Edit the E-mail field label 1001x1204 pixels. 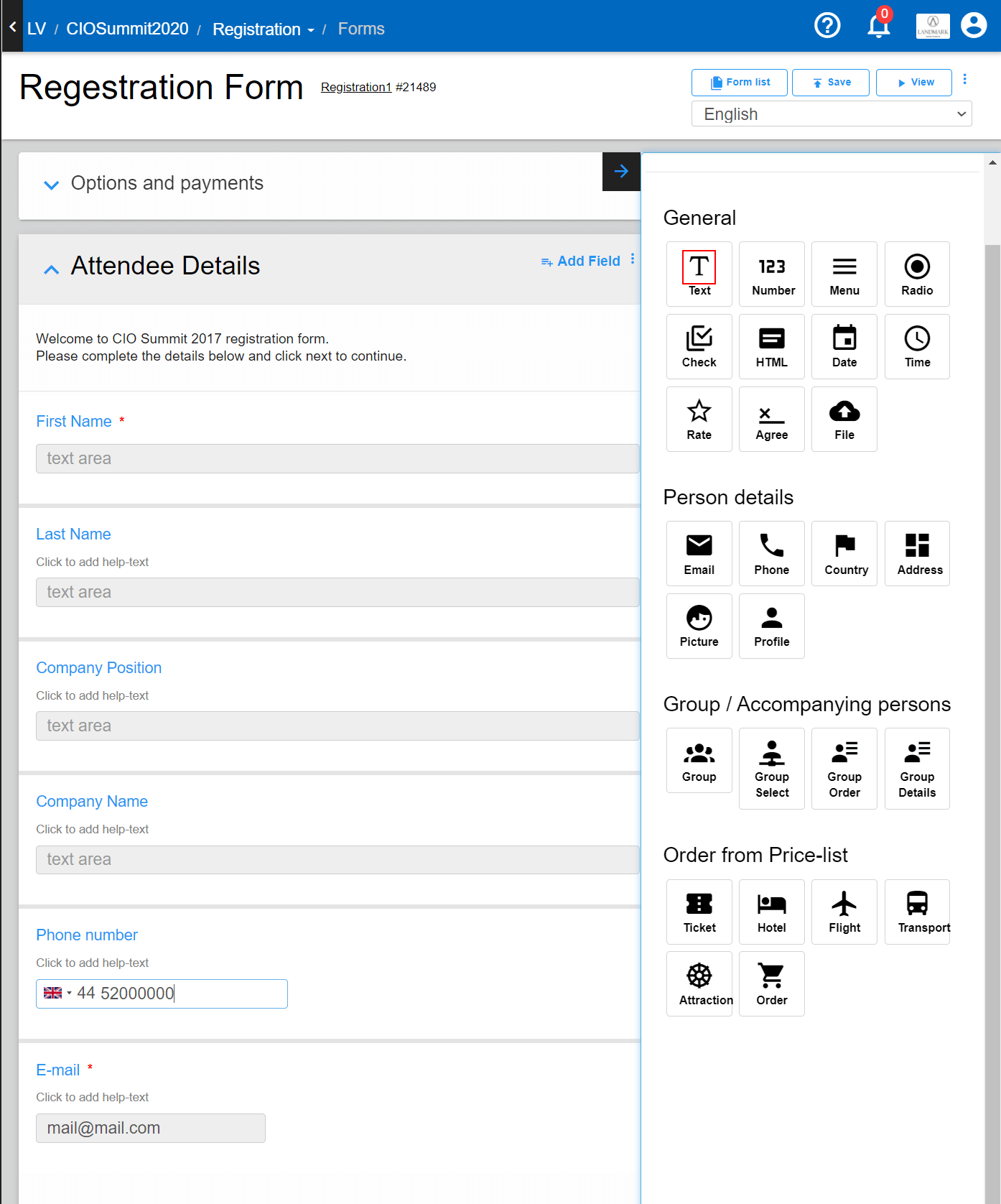[58, 1070]
